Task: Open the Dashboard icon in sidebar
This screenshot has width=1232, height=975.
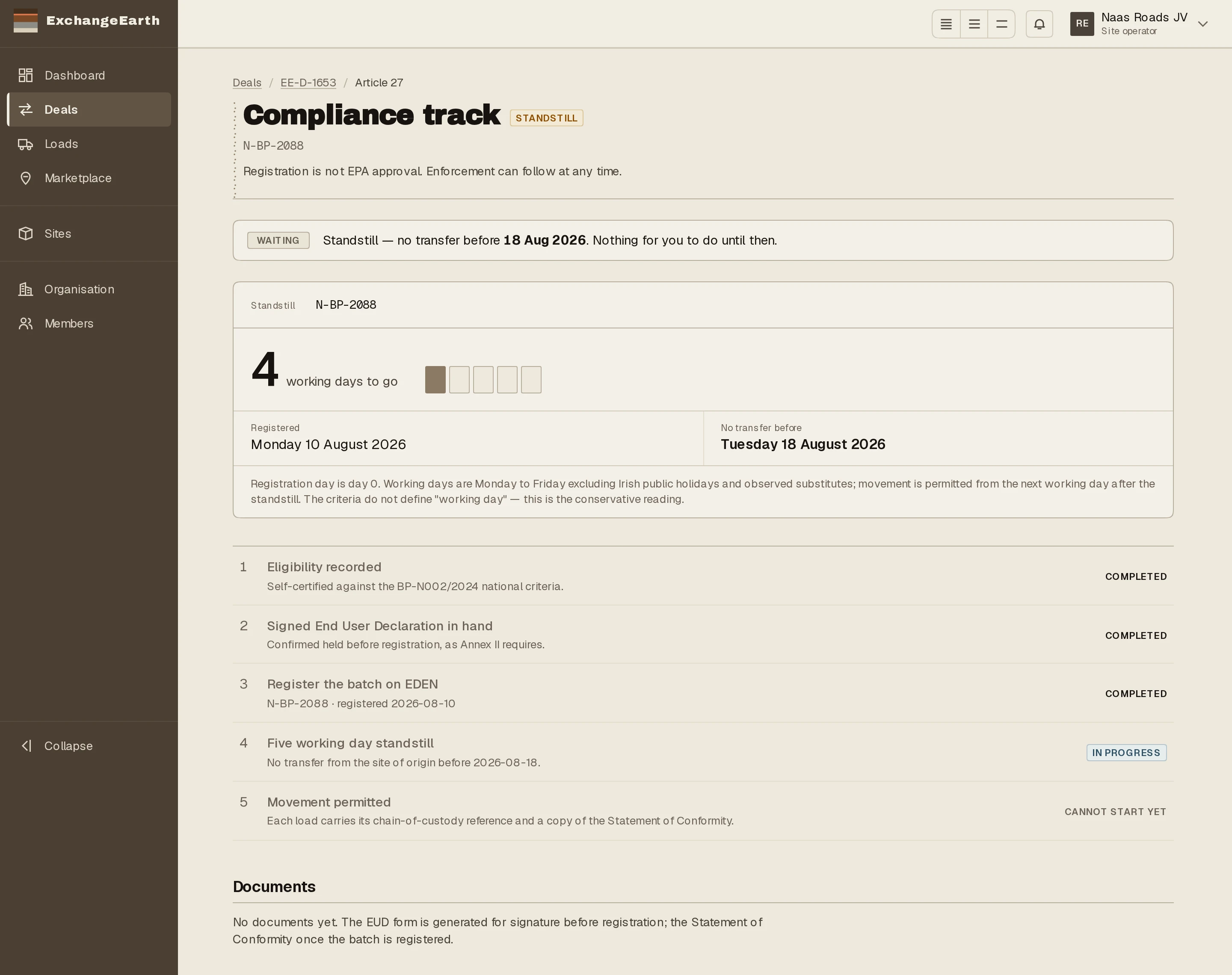Action: click(25, 75)
